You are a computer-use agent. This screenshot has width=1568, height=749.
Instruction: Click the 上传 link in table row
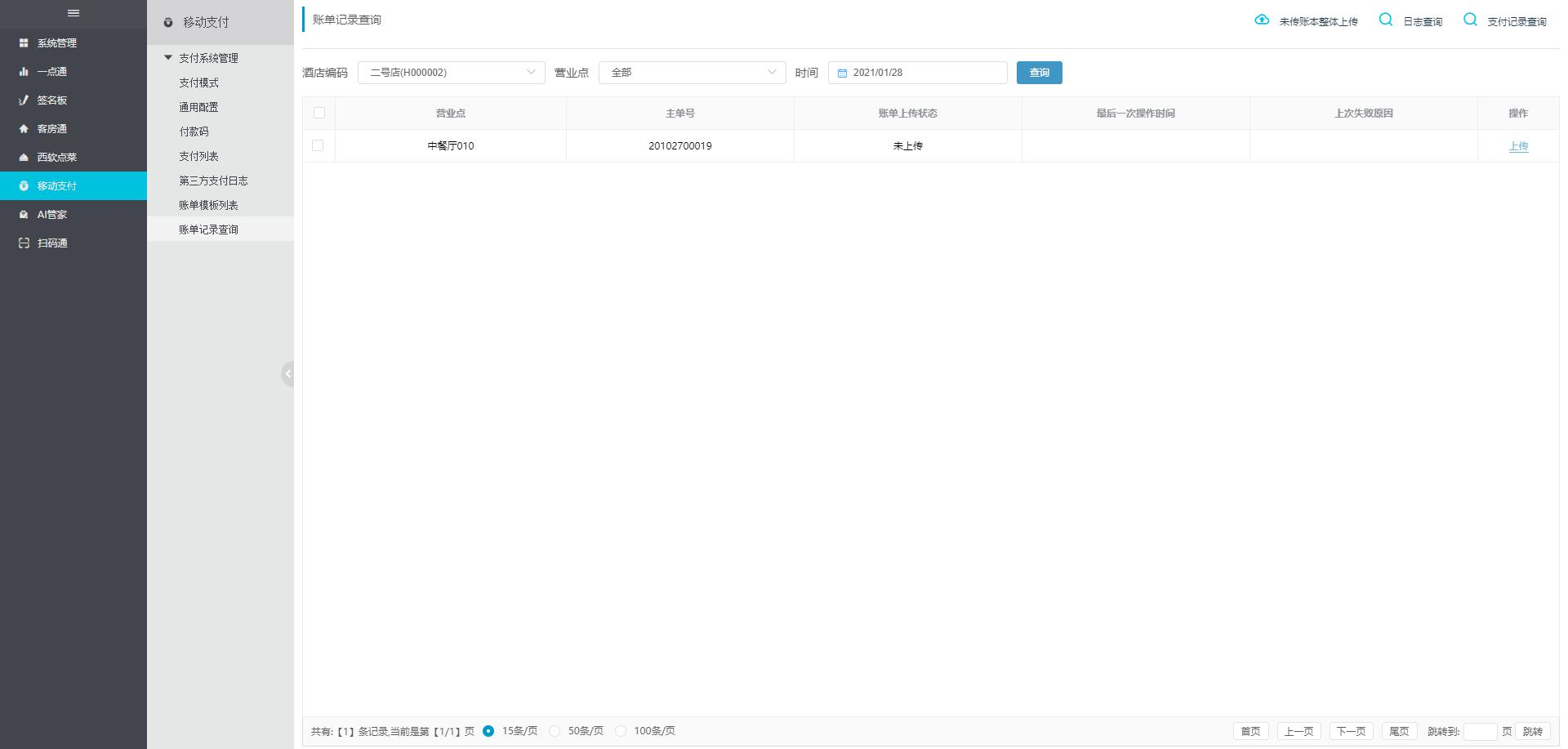[x=1518, y=146]
